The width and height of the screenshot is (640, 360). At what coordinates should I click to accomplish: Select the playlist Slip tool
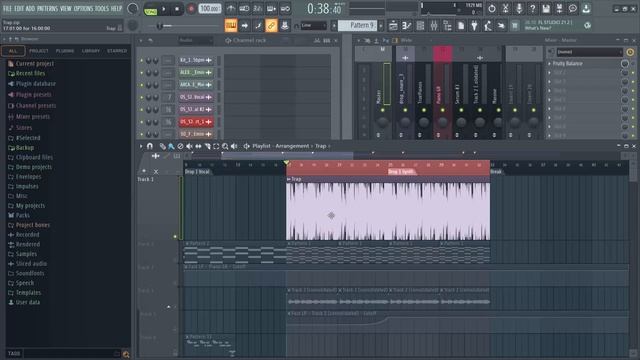click(x=198, y=146)
